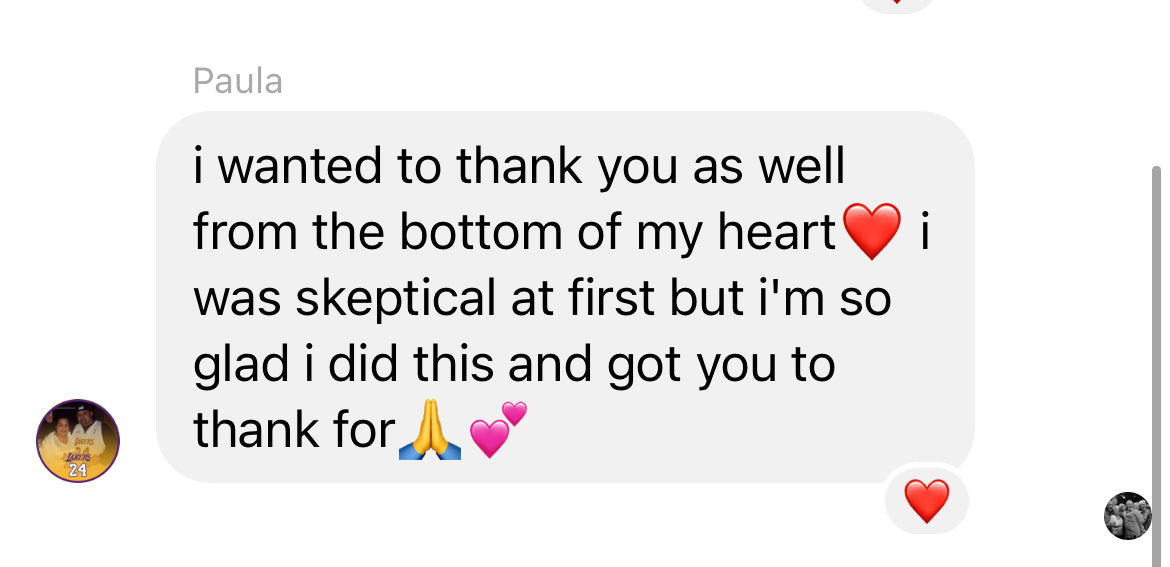Click the word "heart" in the message
The width and height of the screenshot is (1170, 567).
coord(776,232)
